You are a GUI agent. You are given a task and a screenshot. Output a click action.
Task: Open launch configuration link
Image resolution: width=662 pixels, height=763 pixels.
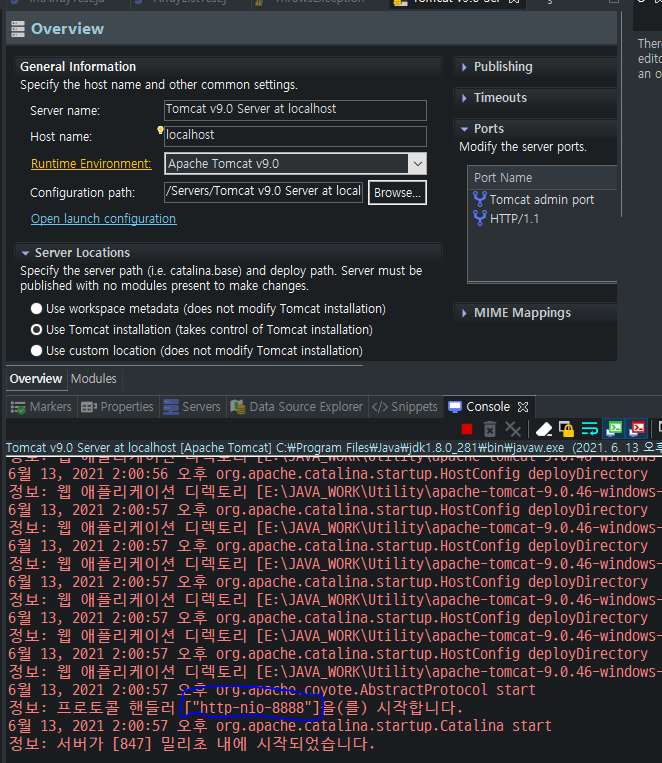pos(104,219)
